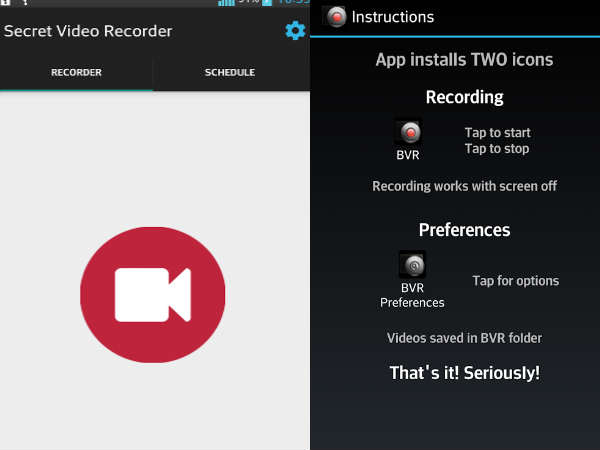Click 'Recording works with screen off' note
Image resolution: width=600 pixels, height=450 pixels.
pos(464,186)
